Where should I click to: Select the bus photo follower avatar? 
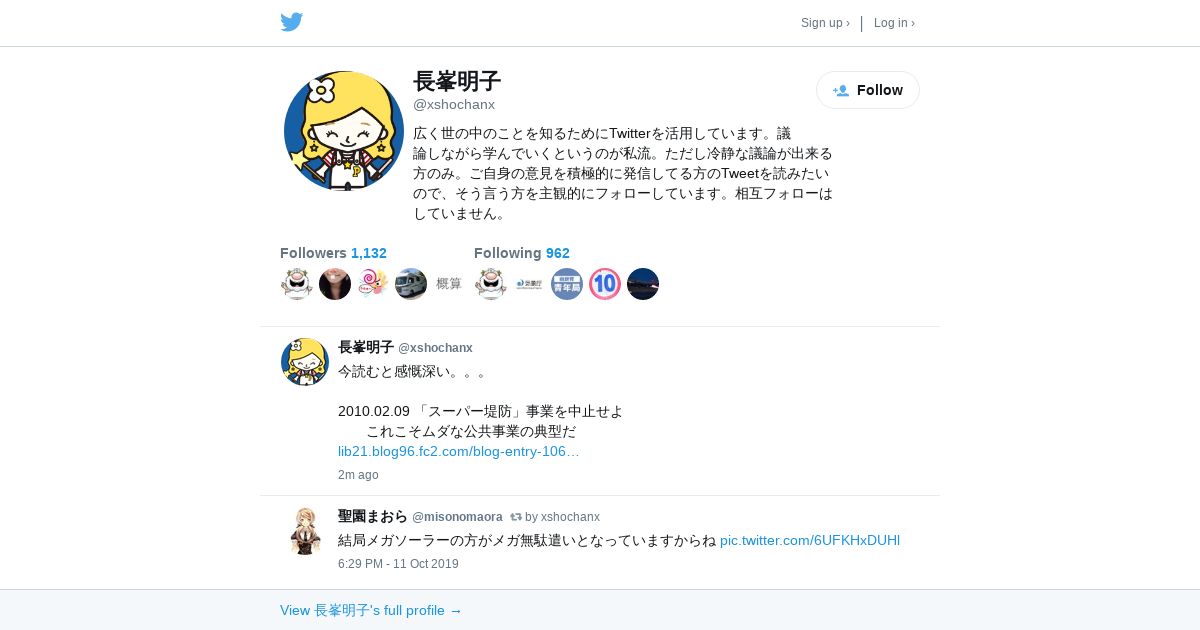tap(411, 284)
